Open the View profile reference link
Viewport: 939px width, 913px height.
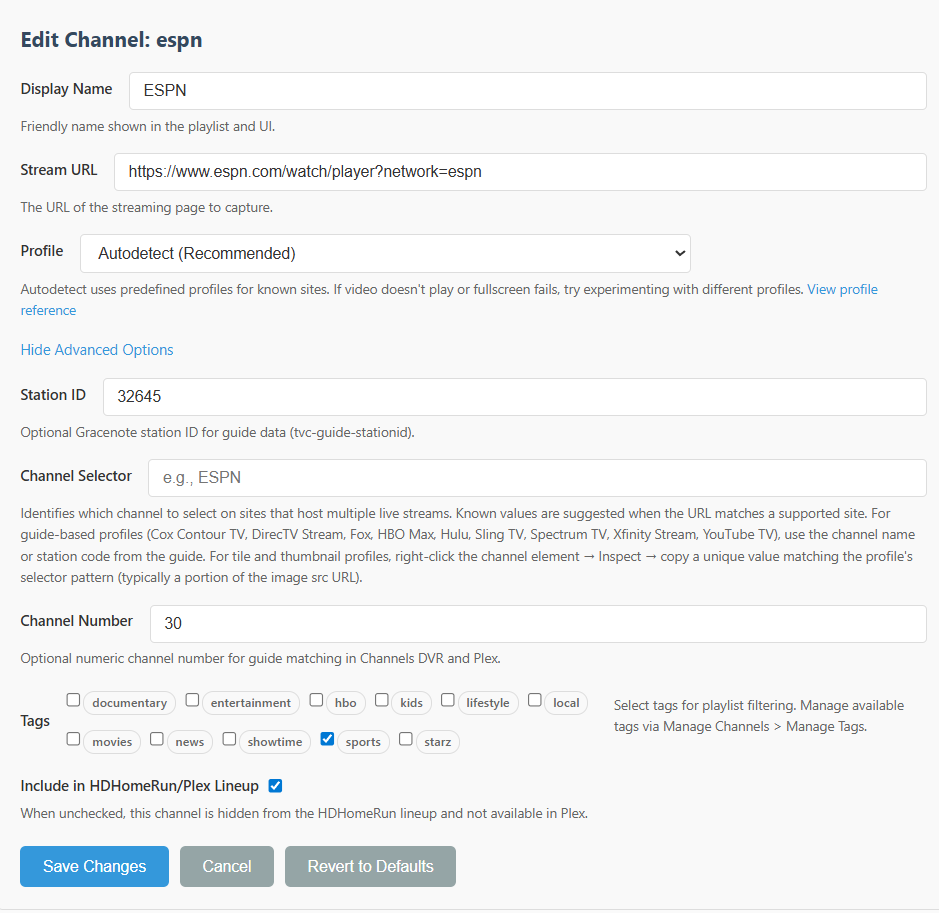842,290
